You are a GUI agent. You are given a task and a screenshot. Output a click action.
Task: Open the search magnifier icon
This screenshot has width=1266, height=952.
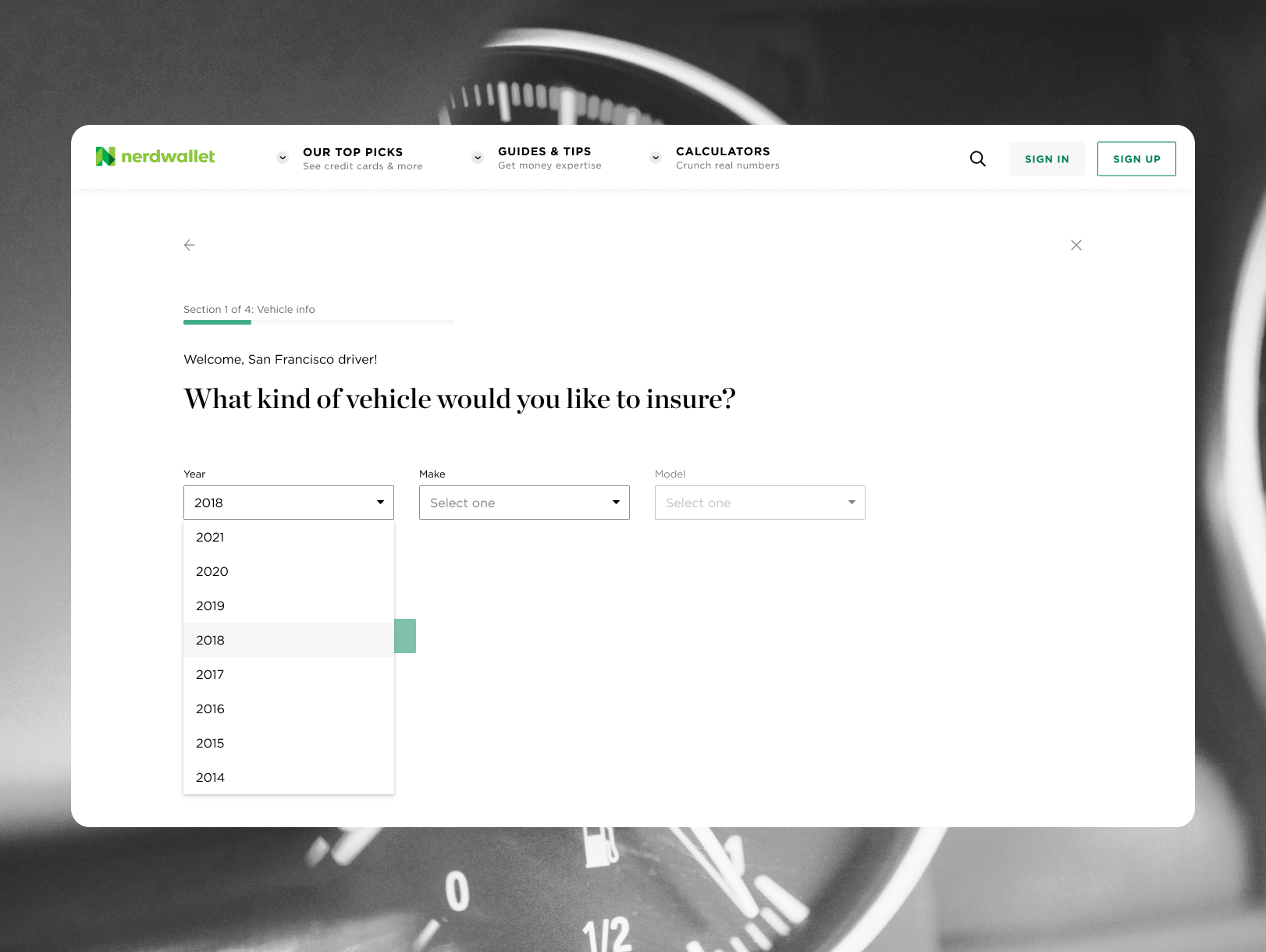point(978,159)
